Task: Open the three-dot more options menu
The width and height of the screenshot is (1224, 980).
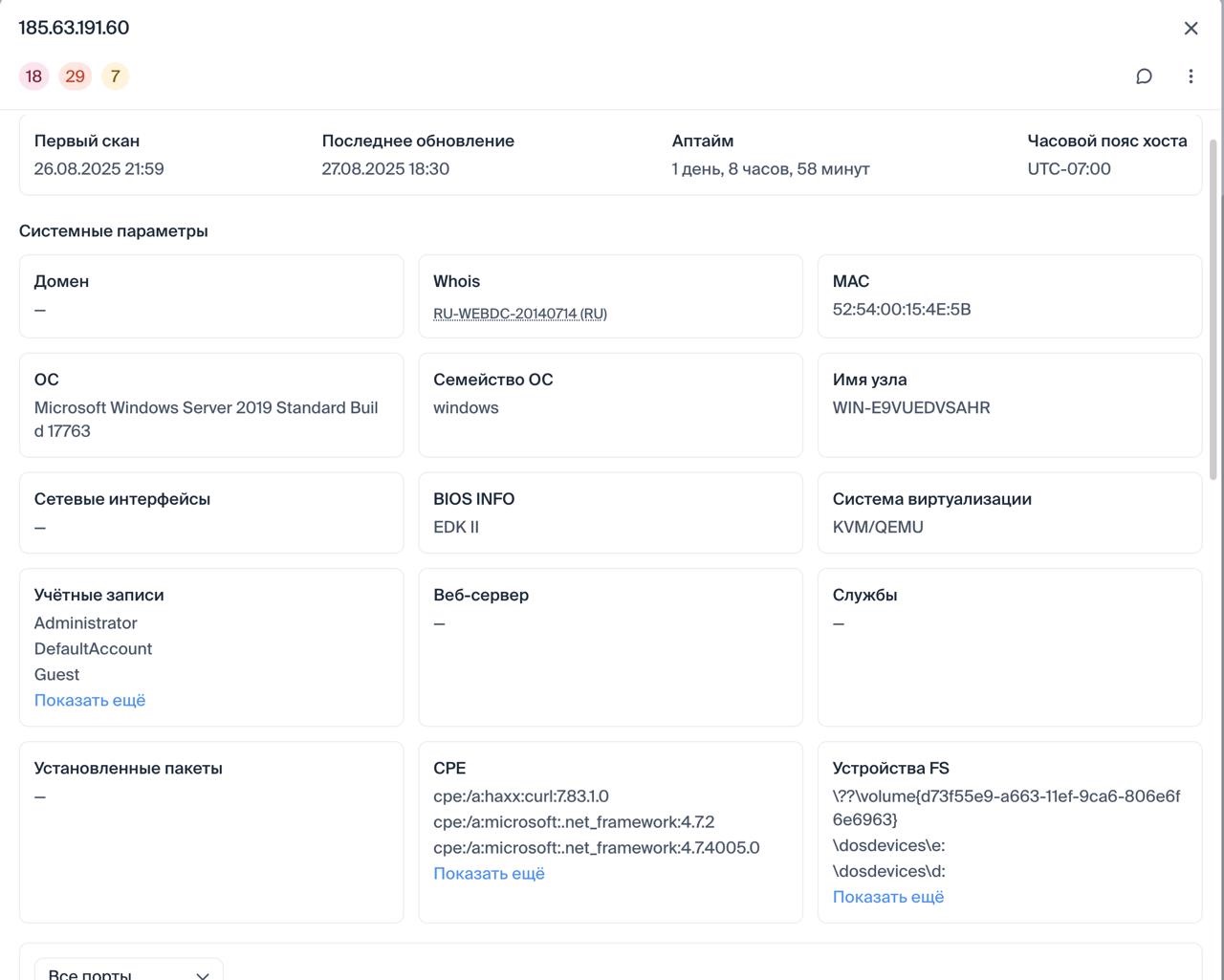Action: [1191, 76]
